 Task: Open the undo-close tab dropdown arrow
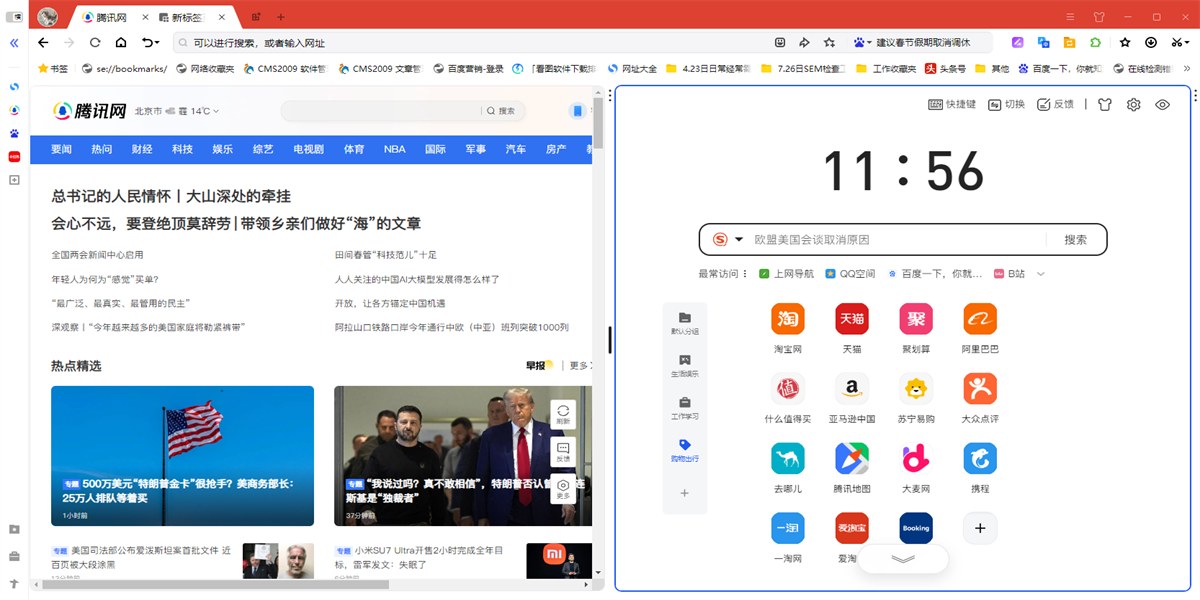click(x=157, y=43)
